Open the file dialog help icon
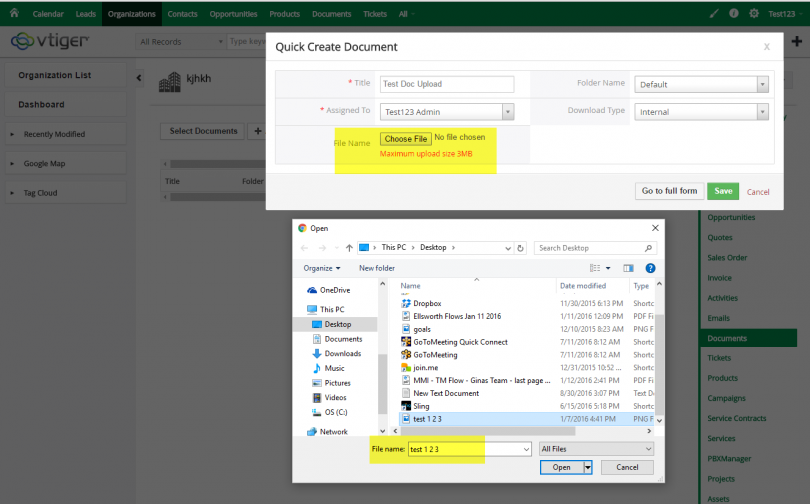 [x=650, y=268]
